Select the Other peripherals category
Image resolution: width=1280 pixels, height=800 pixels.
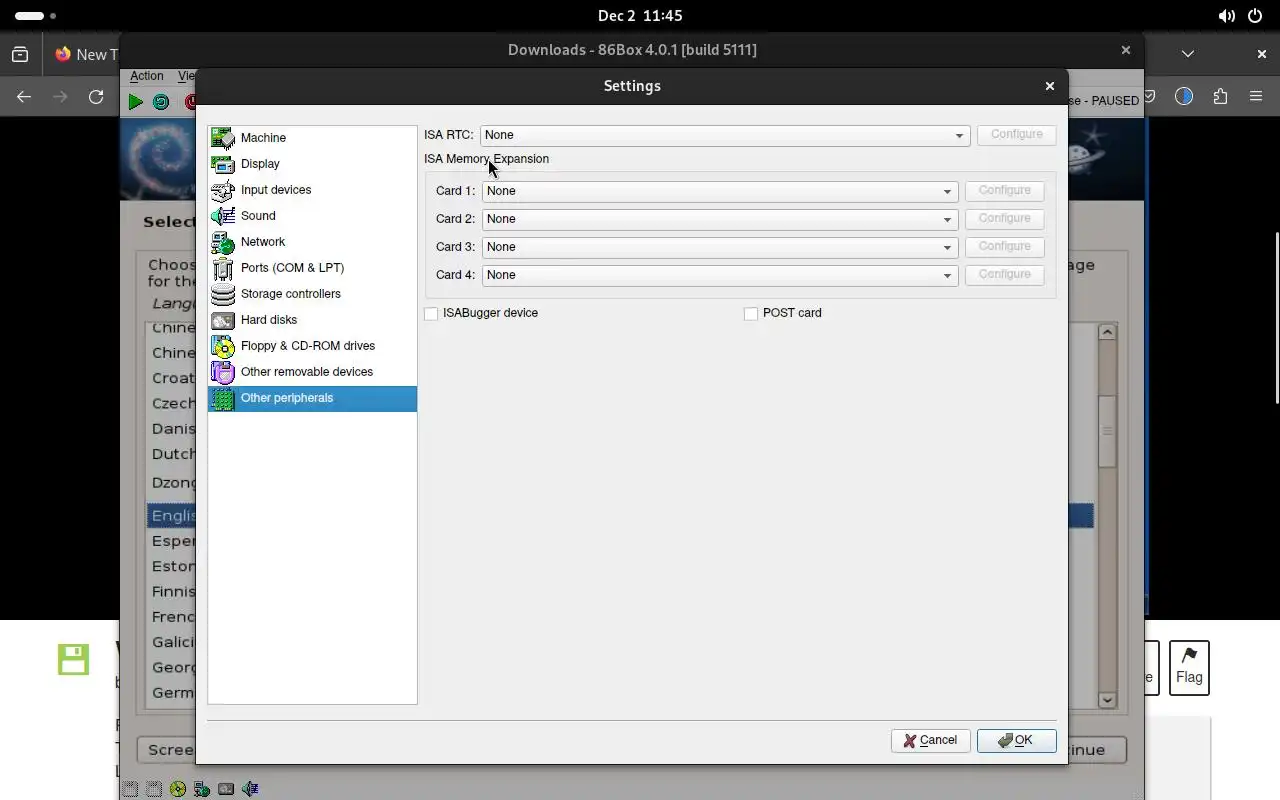click(x=312, y=398)
